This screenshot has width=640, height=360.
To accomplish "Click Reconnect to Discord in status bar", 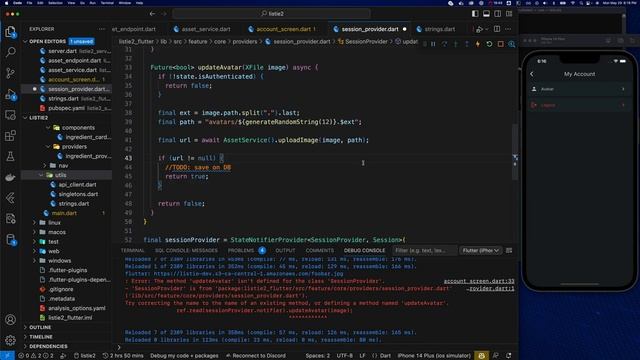I will tap(256, 356).
